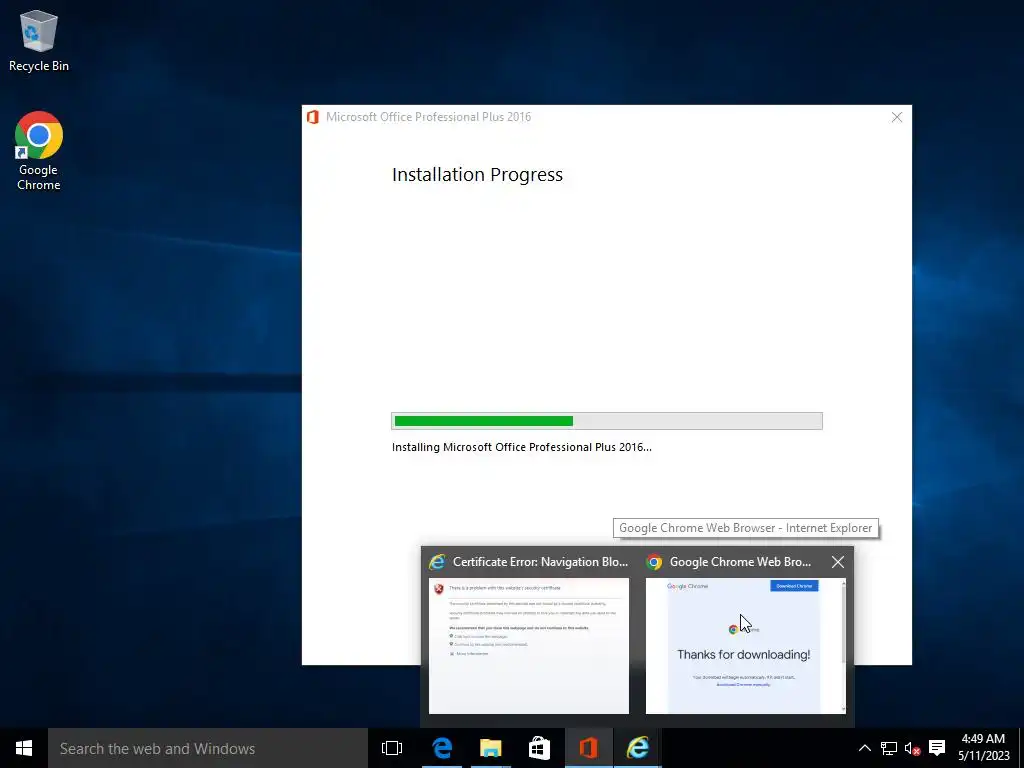The width and height of the screenshot is (1024, 768).
Task: Click the Office logo in installer title bar
Action: tap(313, 117)
